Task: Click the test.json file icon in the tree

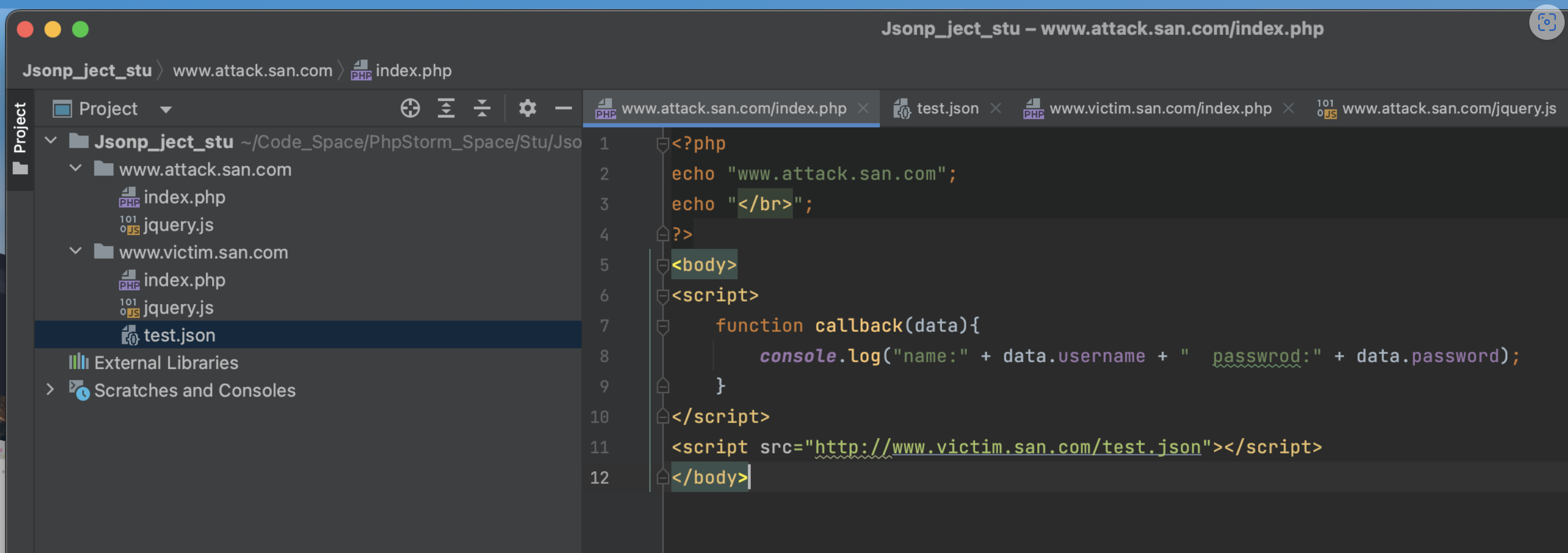Action: (129, 335)
